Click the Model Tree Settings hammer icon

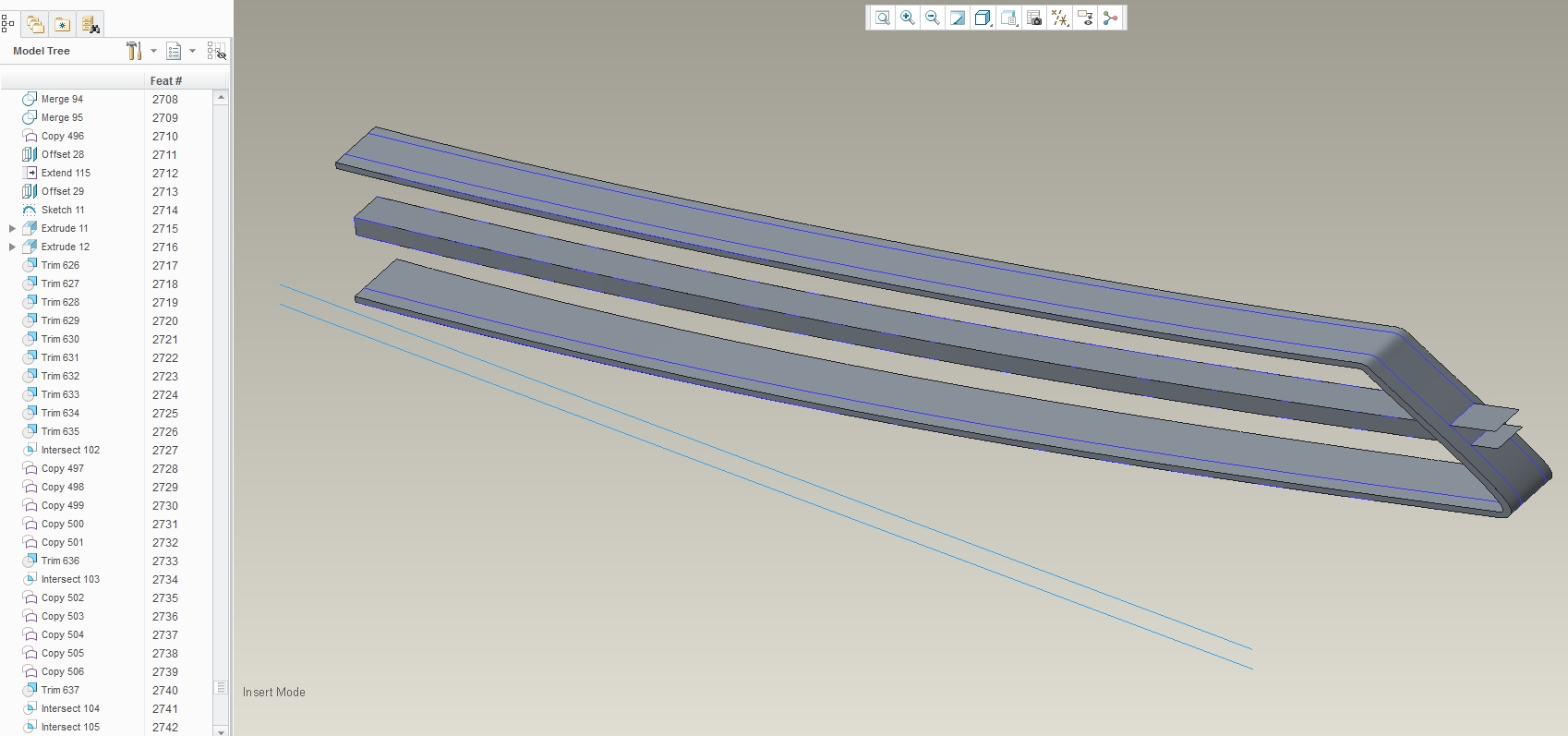(134, 51)
